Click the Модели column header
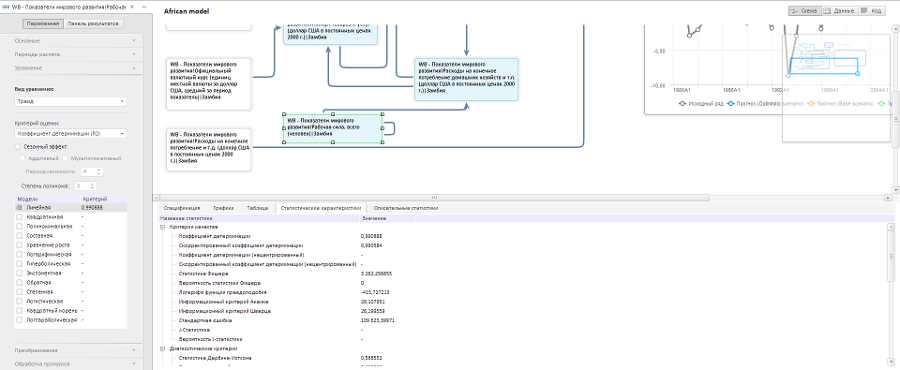Image resolution: width=900 pixels, height=370 pixels. (47, 198)
